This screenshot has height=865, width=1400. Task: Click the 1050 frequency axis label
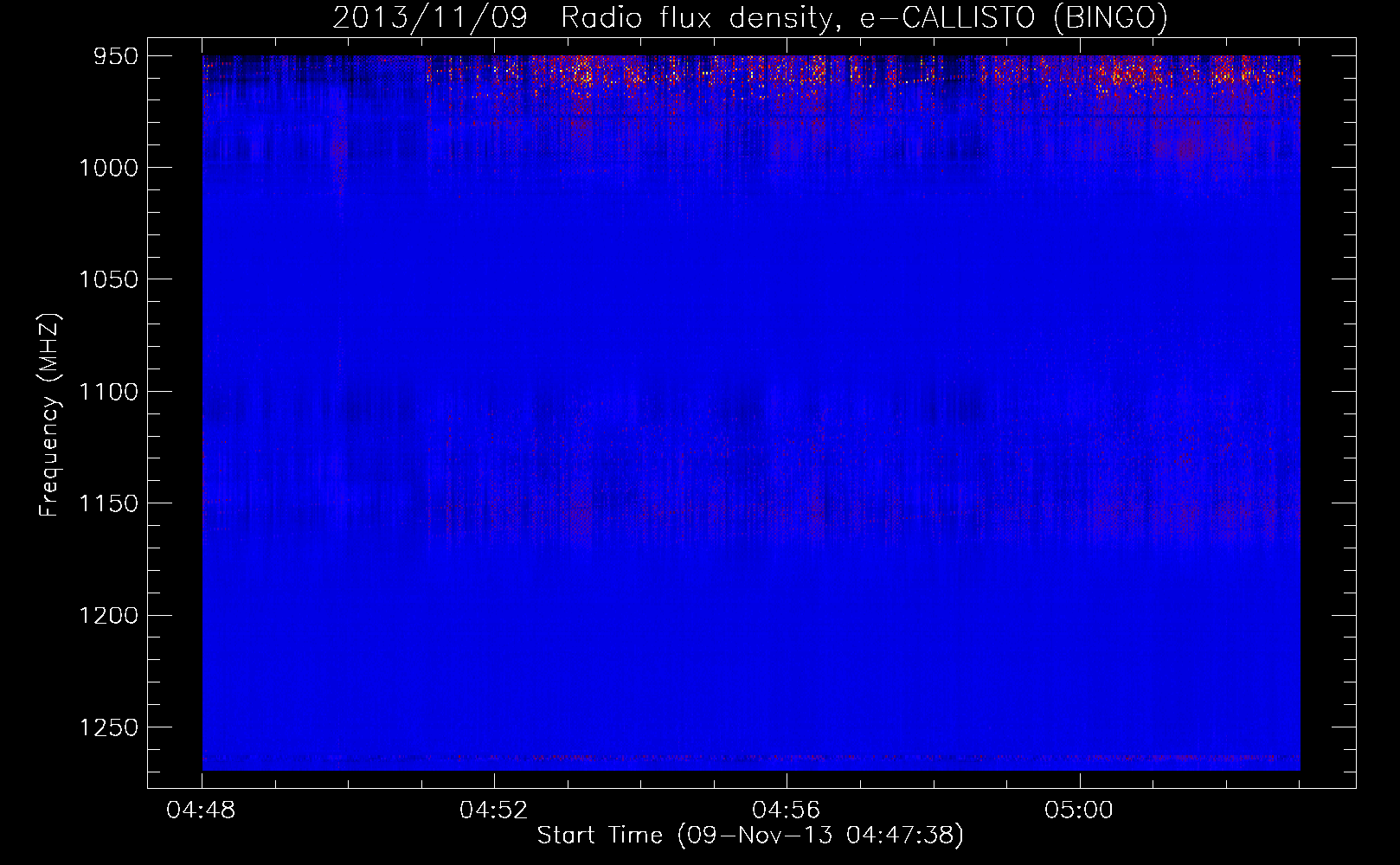[x=108, y=279]
